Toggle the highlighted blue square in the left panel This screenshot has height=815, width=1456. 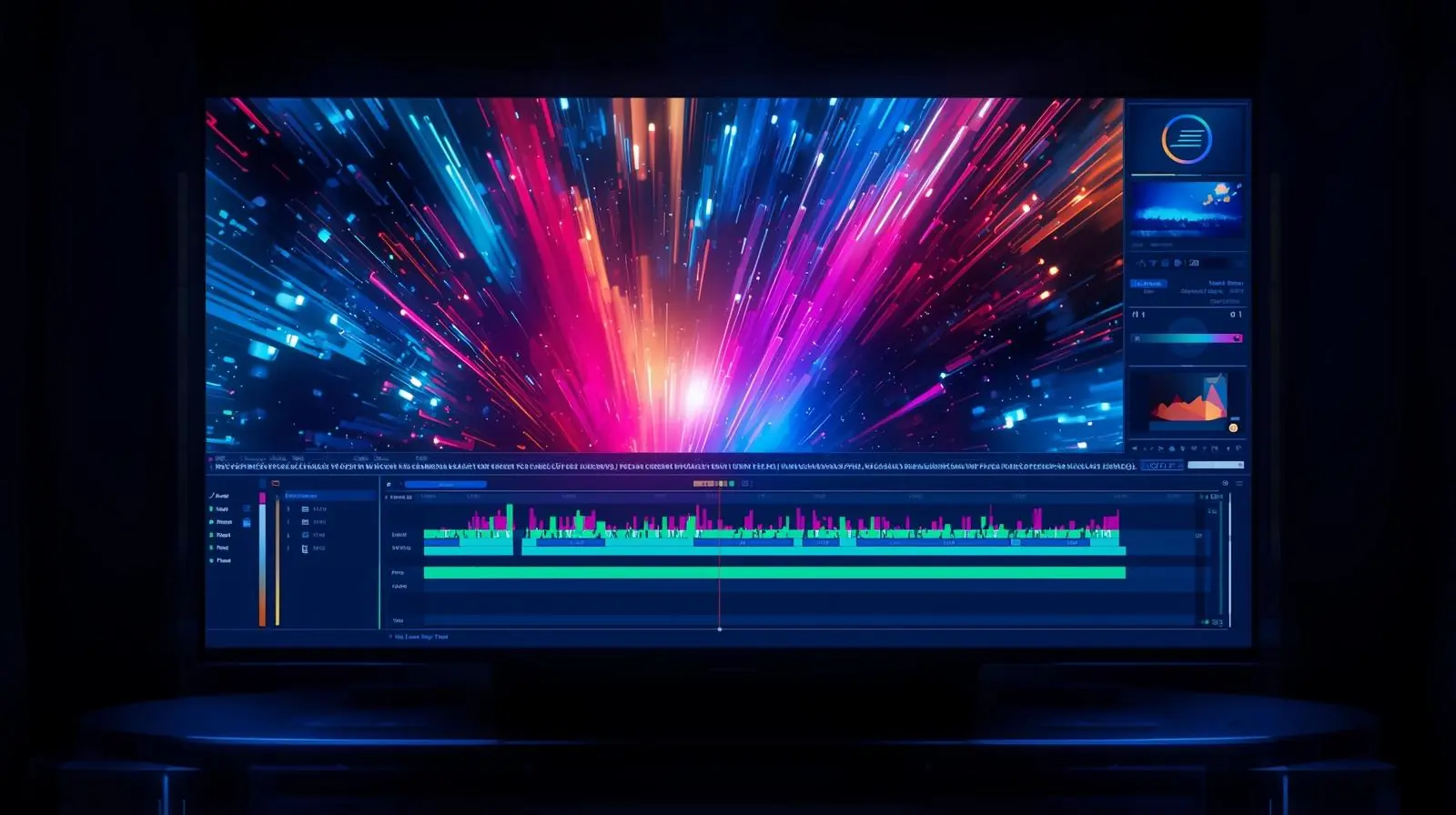pyautogui.click(x=247, y=523)
